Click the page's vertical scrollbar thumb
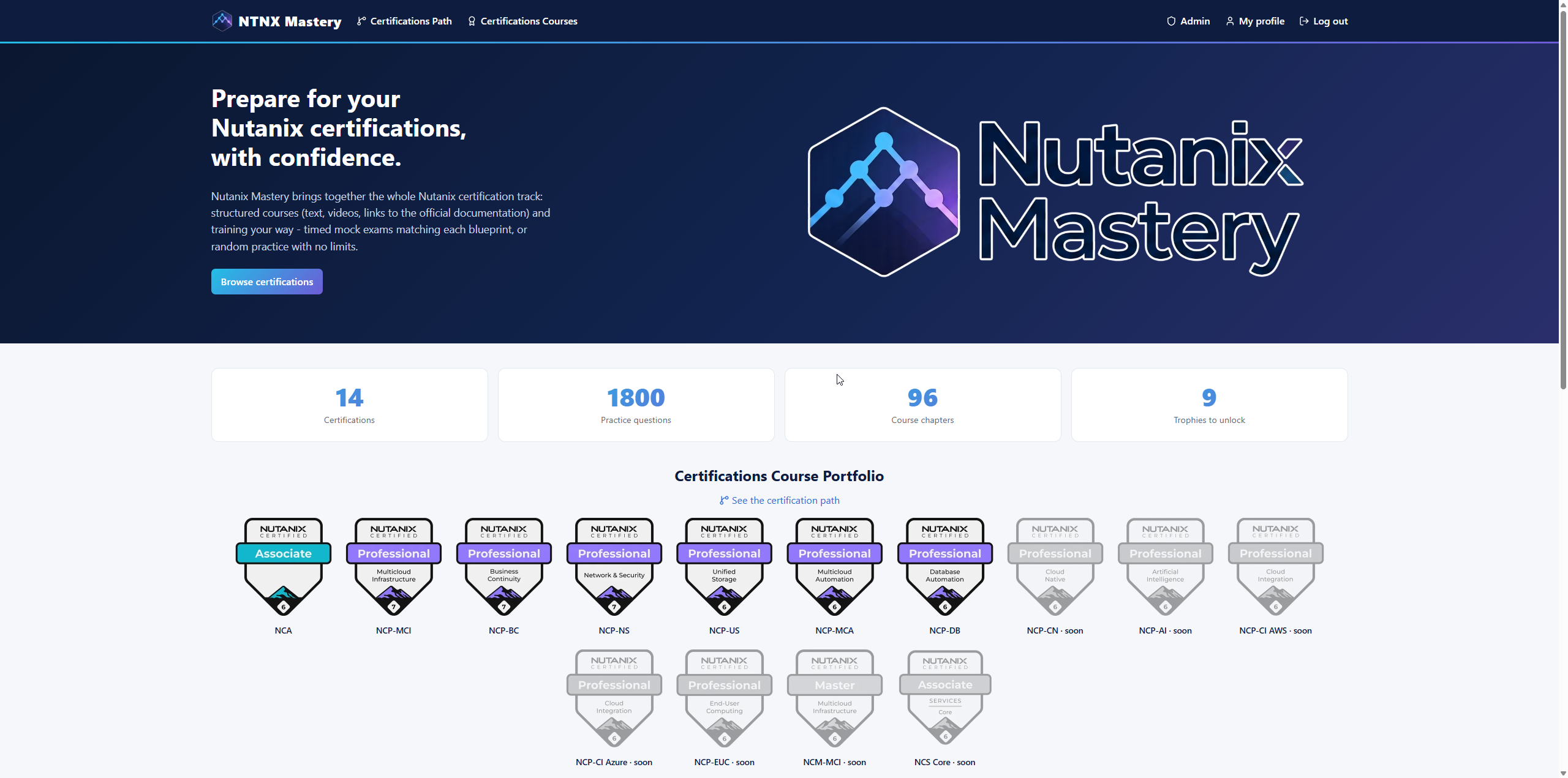 [x=1563, y=199]
